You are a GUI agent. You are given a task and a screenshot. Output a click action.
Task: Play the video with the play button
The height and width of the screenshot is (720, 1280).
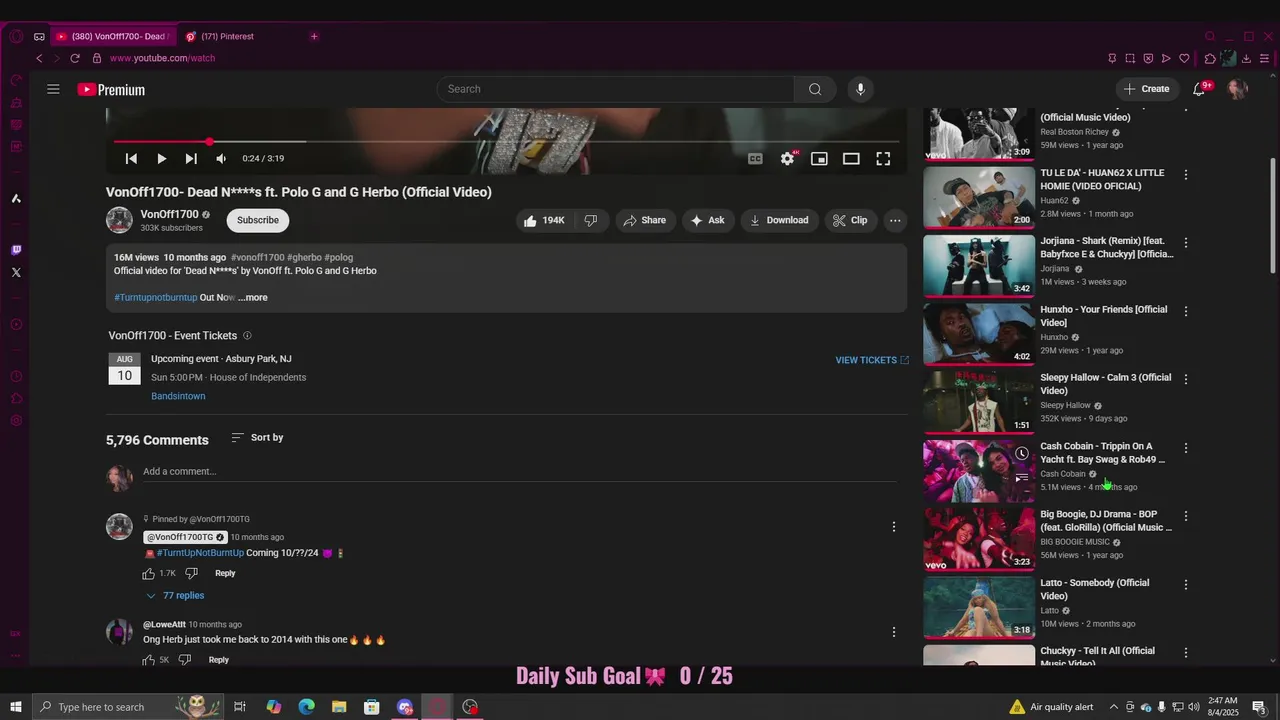161,159
